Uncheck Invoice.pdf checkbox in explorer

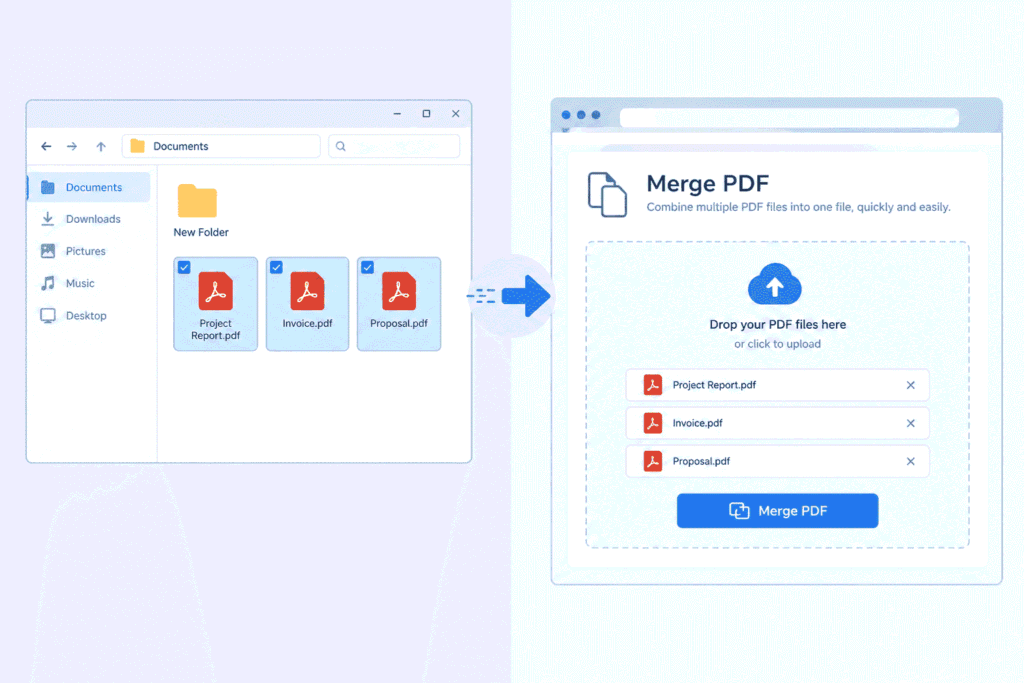(x=276, y=267)
